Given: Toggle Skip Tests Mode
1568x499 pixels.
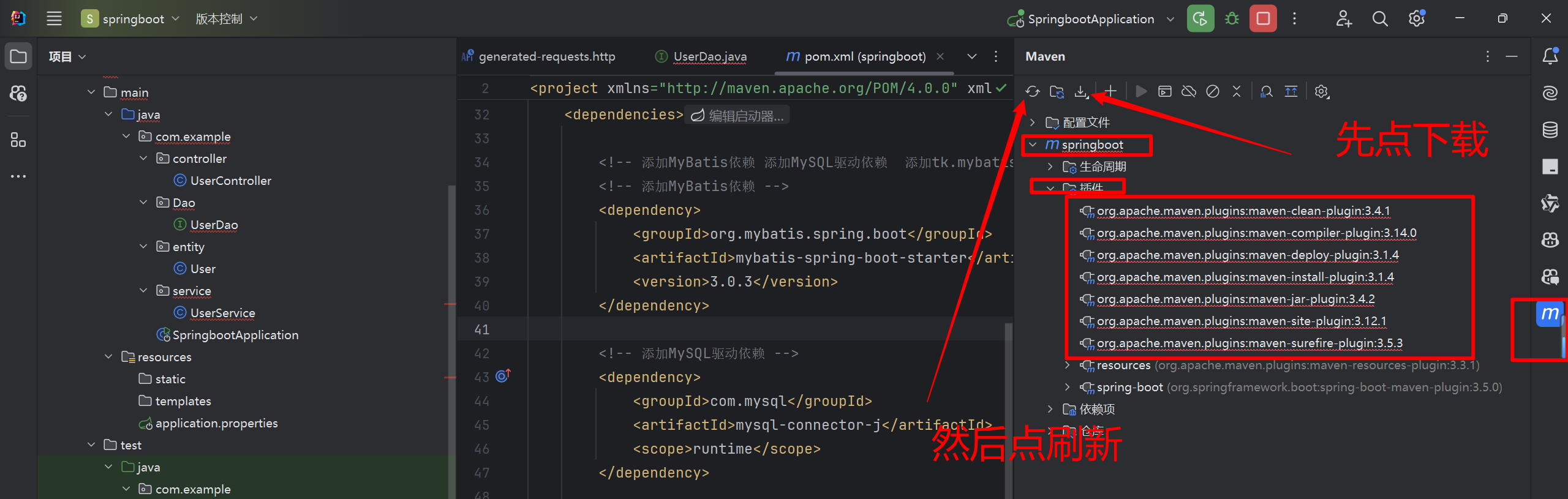Looking at the screenshot, I should click(x=1213, y=92).
